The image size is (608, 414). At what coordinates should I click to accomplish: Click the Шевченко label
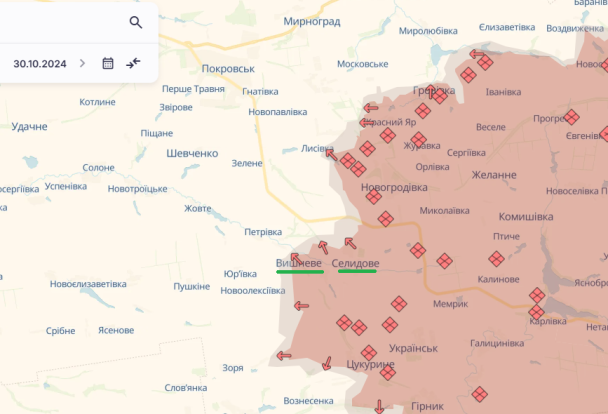pos(192,154)
